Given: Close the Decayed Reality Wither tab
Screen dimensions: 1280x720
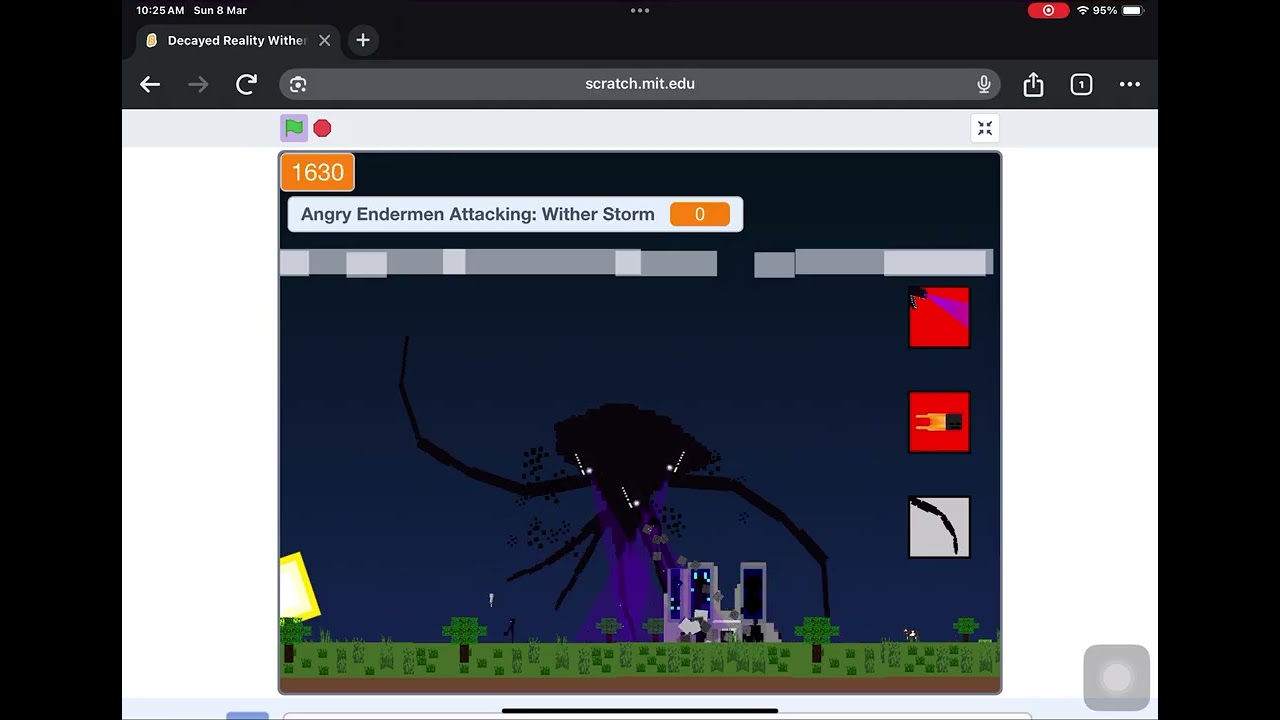Looking at the screenshot, I should pyautogui.click(x=324, y=40).
